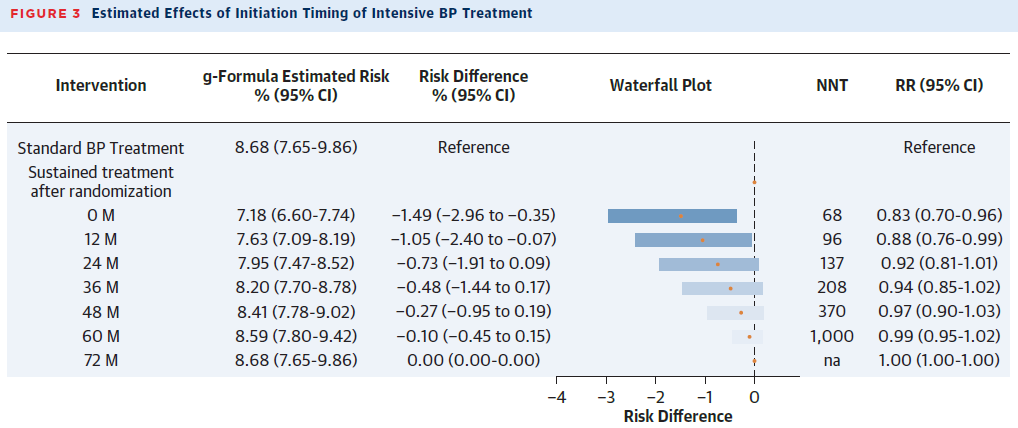Click the orange point in the 48 M row
Viewport: 1018px width, 428px height.
[741, 312]
